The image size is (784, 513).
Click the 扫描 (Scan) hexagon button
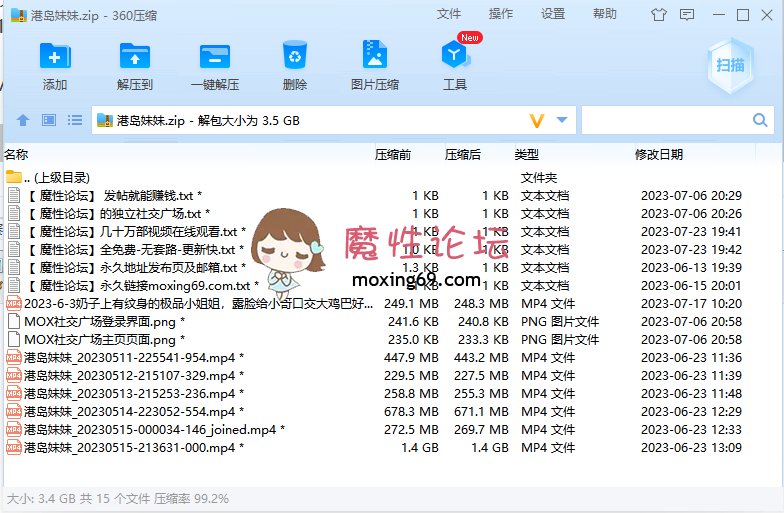[730, 66]
